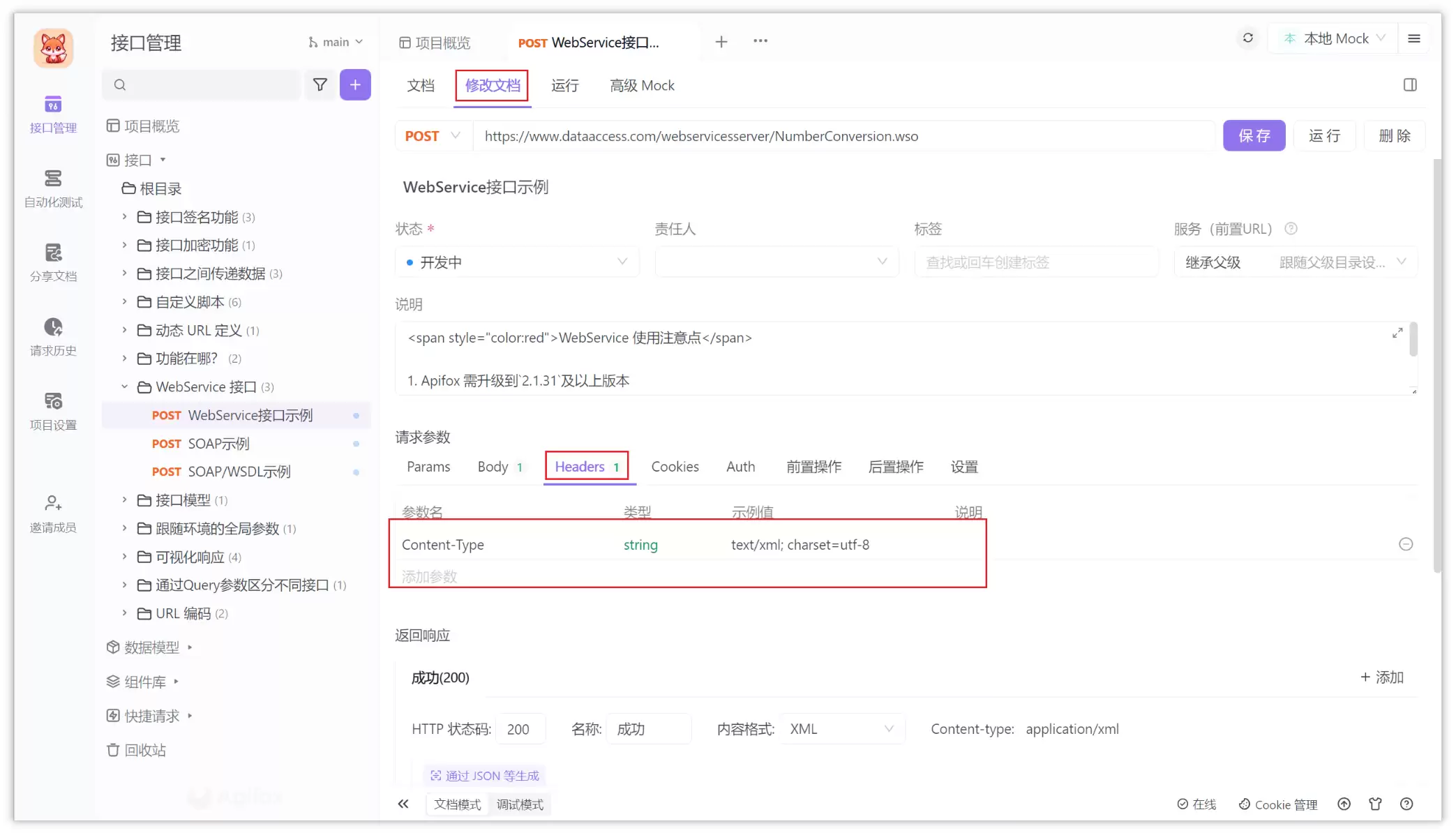Open the main branch dropdown
The width and height of the screenshot is (1456, 833).
(336, 43)
